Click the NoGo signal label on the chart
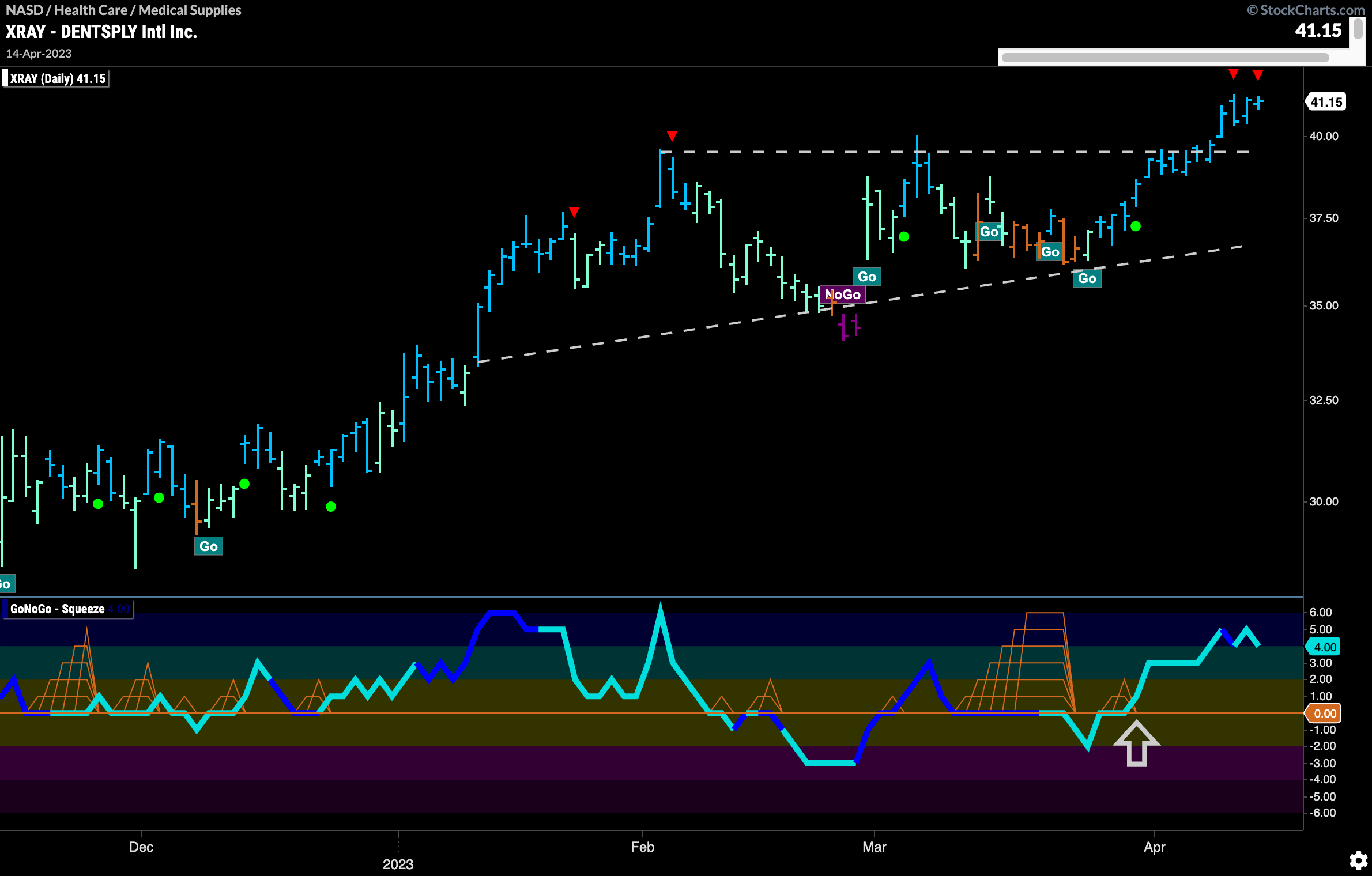The width and height of the screenshot is (1372, 876). [x=842, y=294]
